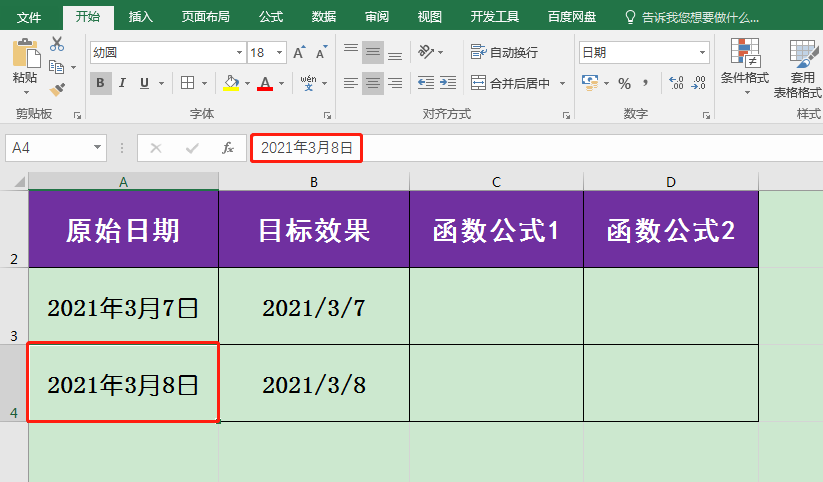Open the font group dialog launcher

point(328,116)
